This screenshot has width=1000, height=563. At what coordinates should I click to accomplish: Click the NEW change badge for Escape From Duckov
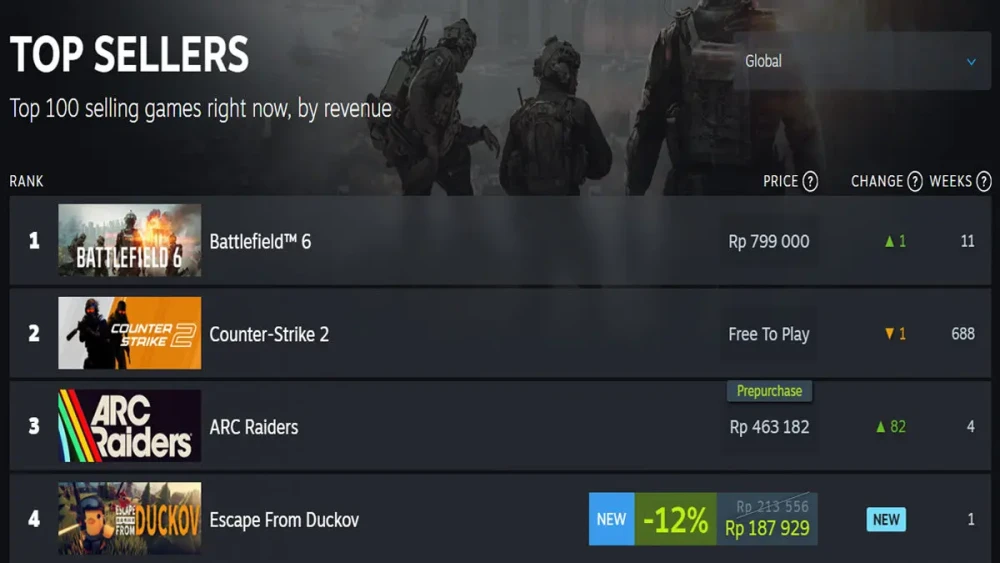pos(886,520)
